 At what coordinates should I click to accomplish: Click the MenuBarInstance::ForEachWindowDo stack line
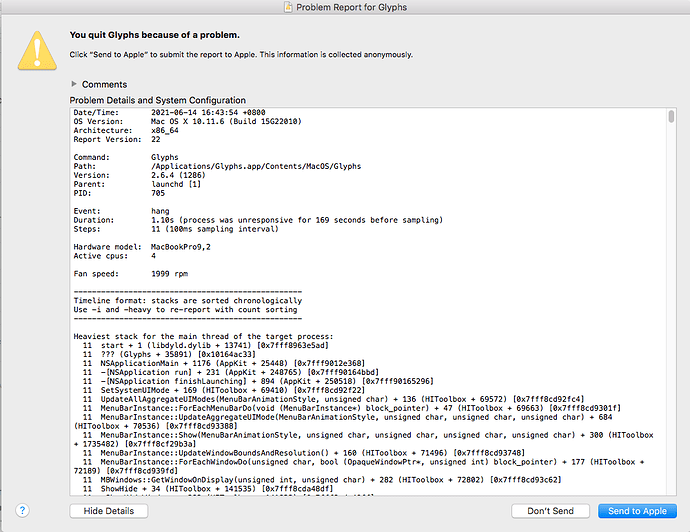click(359, 466)
